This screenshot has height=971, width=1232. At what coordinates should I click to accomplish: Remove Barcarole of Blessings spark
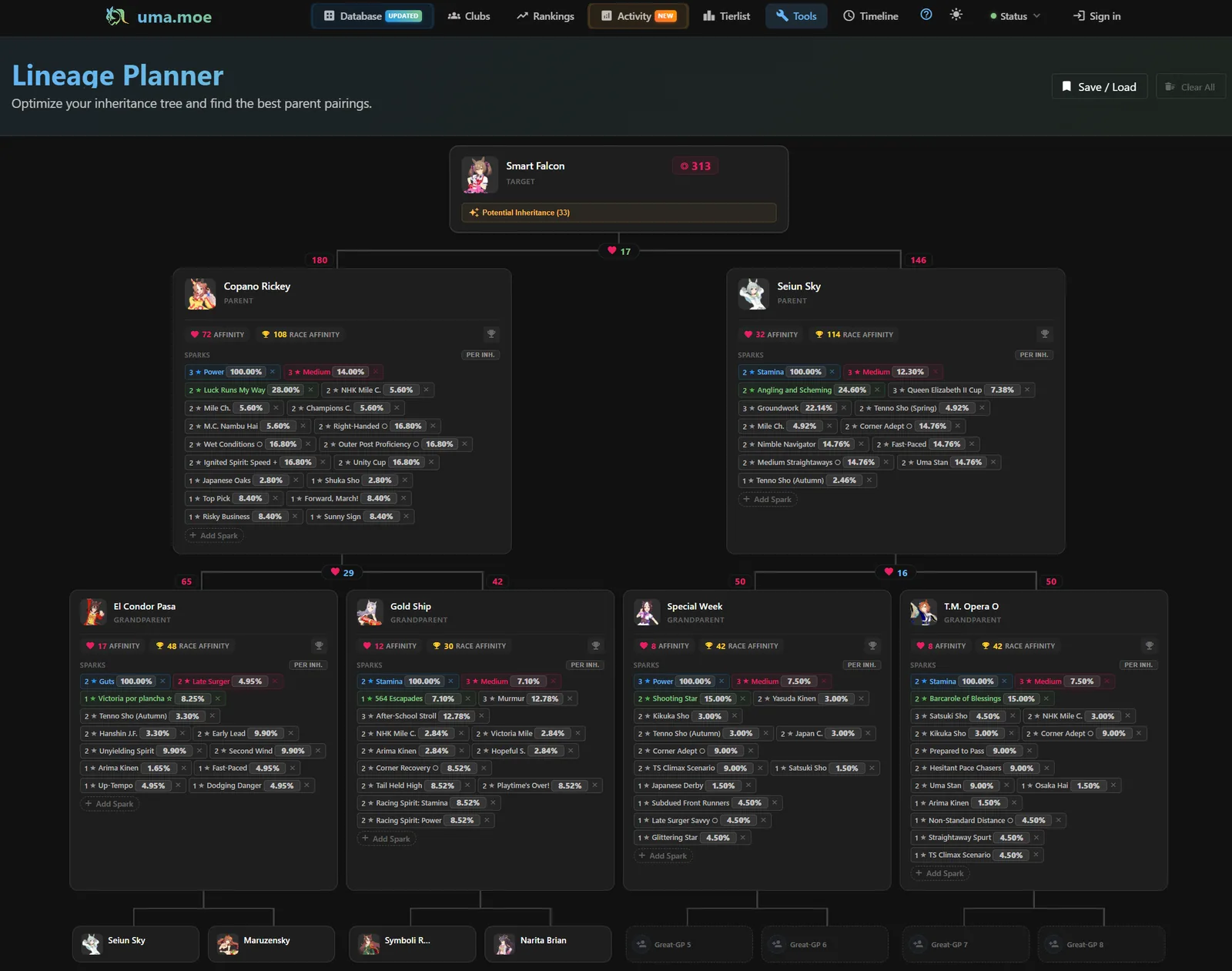(x=1046, y=698)
